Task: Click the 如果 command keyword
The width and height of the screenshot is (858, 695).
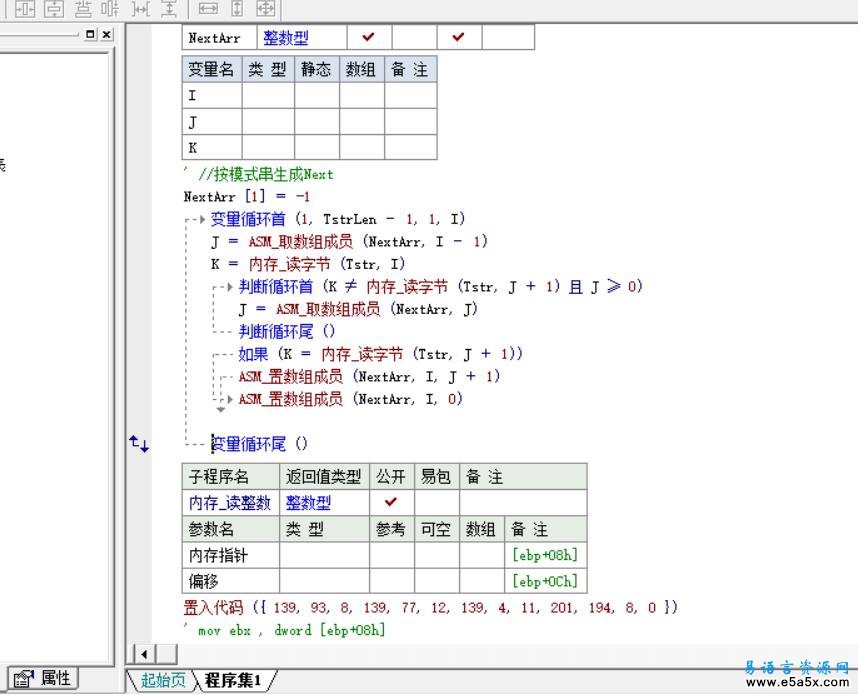Action: pos(253,354)
